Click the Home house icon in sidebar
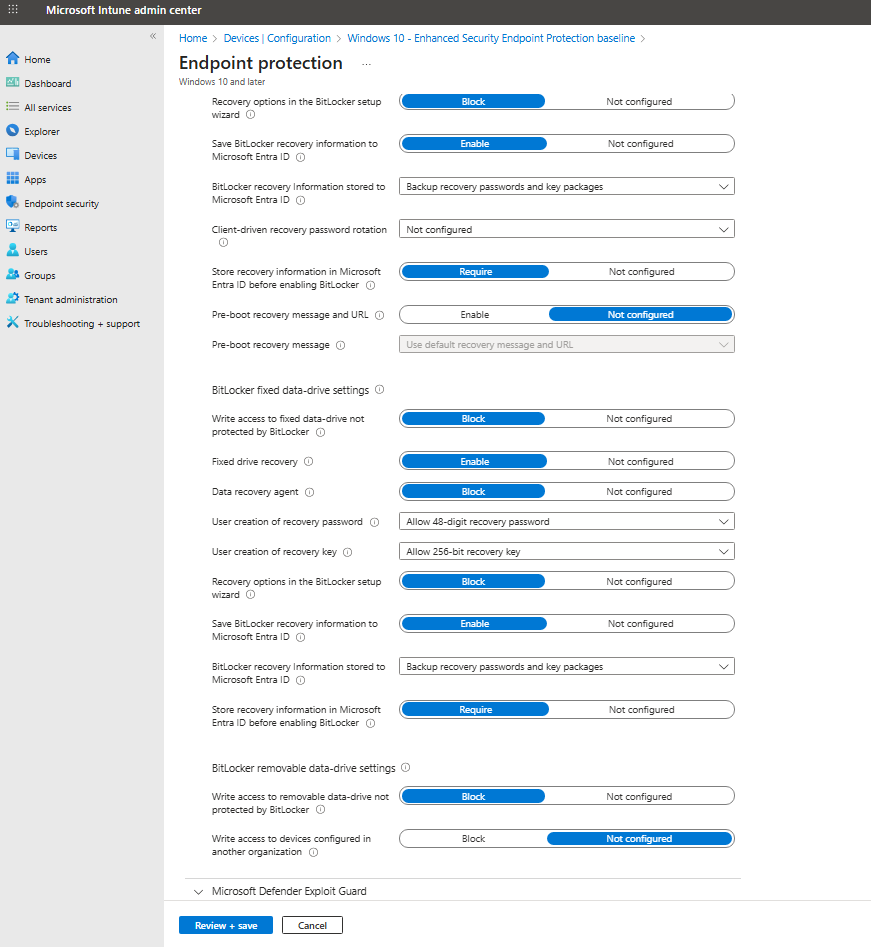Viewport: 871px width, 947px height. [13, 59]
